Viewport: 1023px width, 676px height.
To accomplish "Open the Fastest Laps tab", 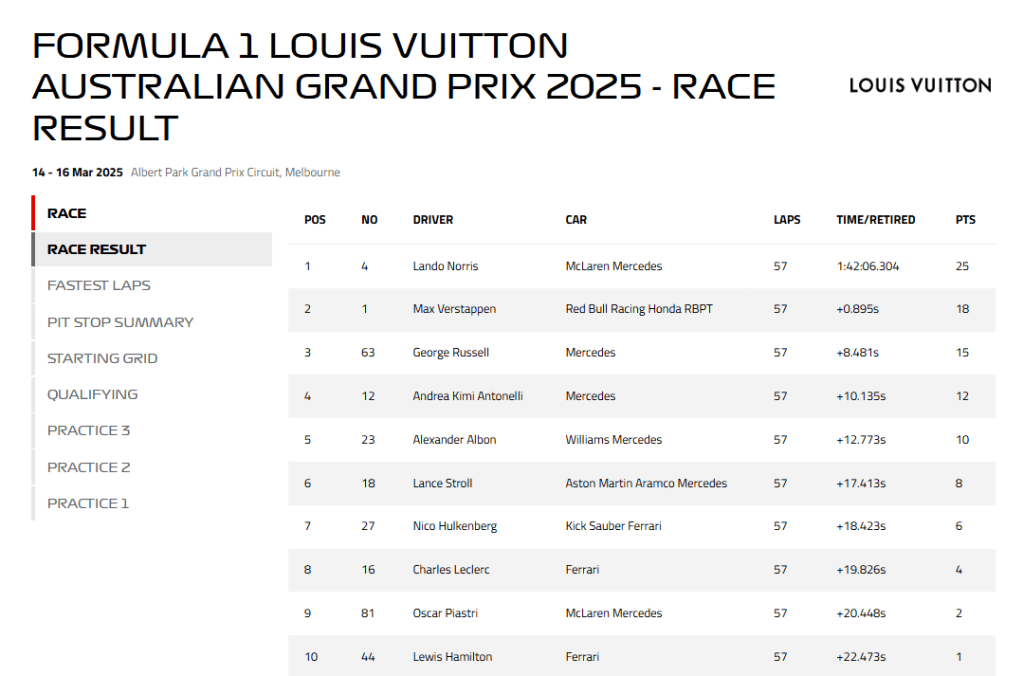I will [99, 286].
